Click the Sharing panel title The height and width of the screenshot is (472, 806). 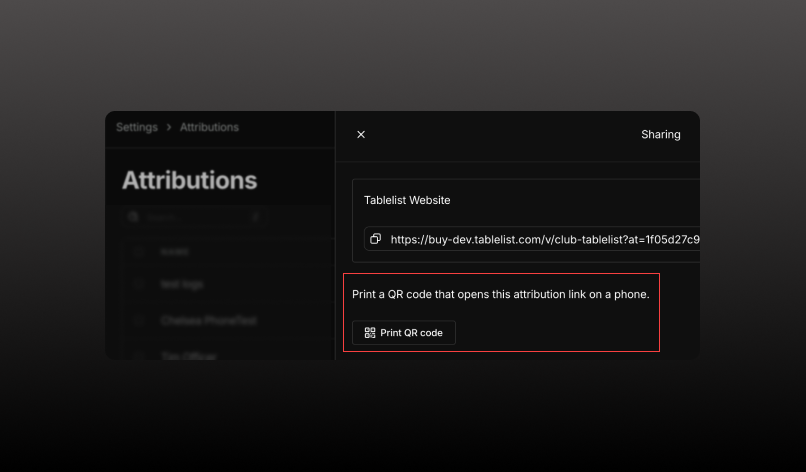[661, 134]
